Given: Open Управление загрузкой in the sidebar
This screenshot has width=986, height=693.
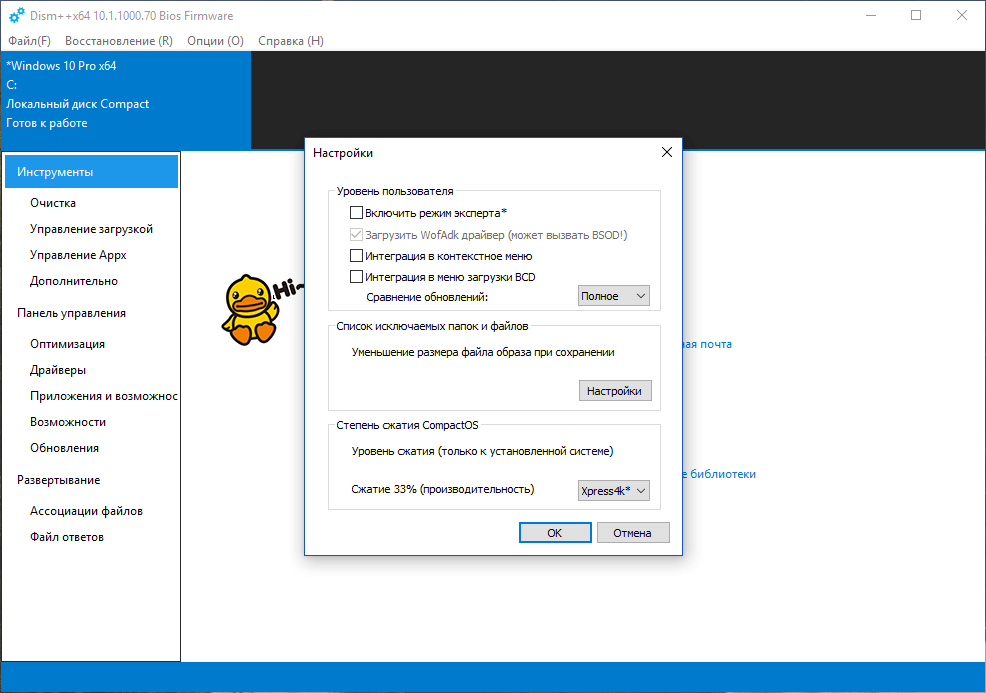Looking at the screenshot, I should click(91, 229).
